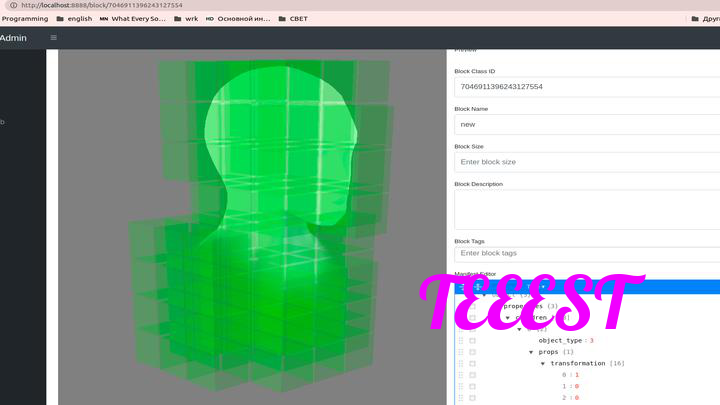Click the 'Enter block tags' input
Viewport: 720px width, 405px height.
[587, 253]
